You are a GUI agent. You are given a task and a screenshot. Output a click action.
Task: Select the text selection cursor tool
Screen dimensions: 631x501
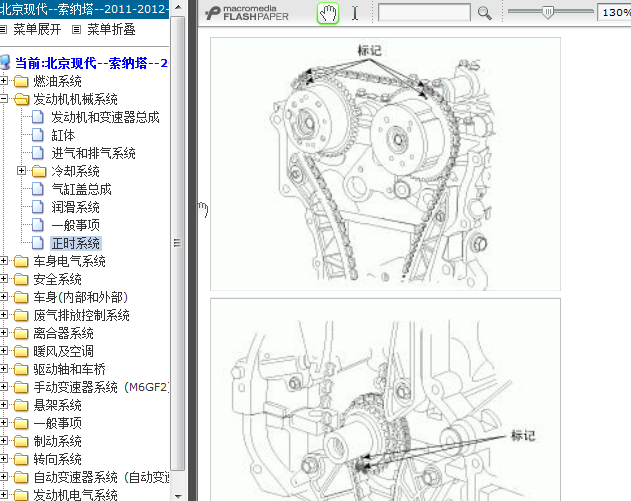355,13
